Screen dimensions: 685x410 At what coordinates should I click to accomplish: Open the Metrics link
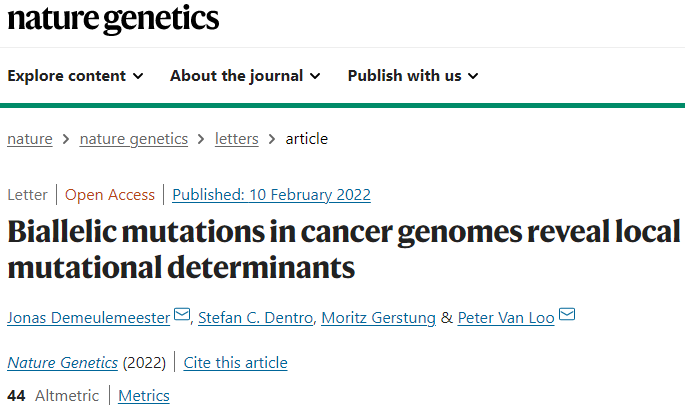pos(144,396)
